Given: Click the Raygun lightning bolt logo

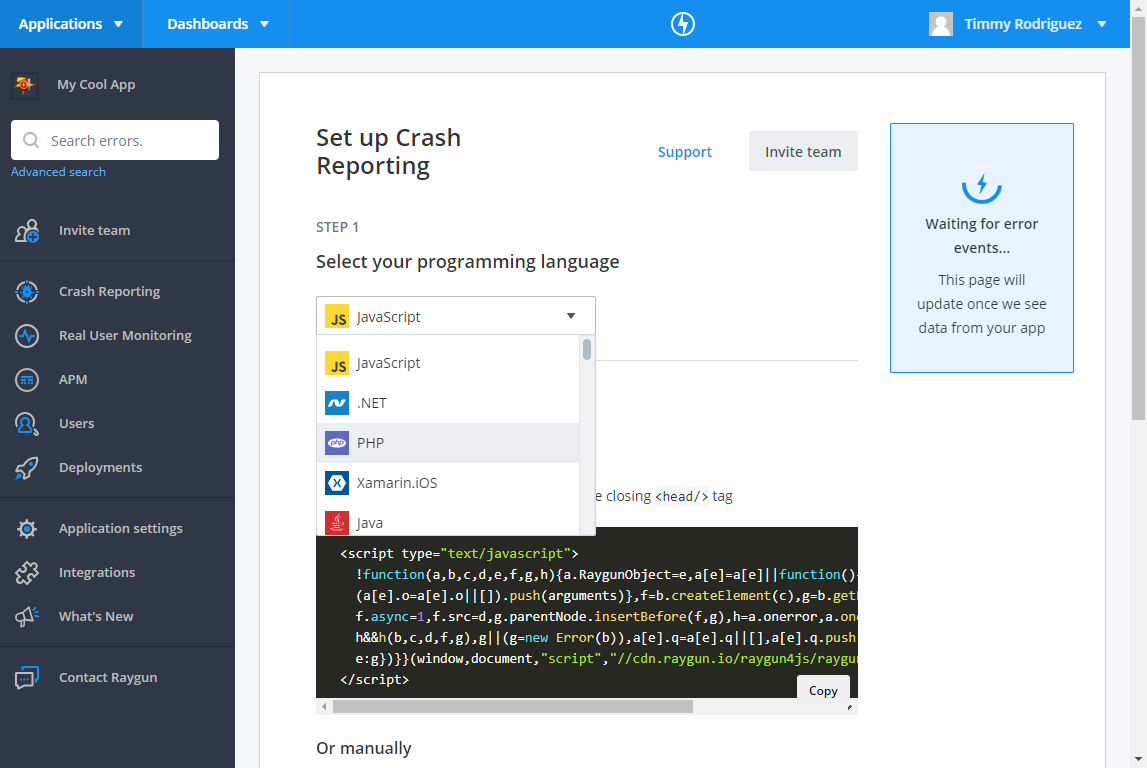Looking at the screenshot, I should 682,24.
